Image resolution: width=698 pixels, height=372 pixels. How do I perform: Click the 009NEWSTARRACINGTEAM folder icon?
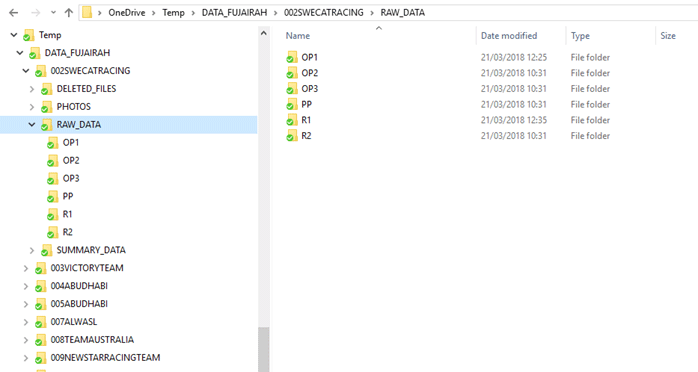tap(41, 358)
